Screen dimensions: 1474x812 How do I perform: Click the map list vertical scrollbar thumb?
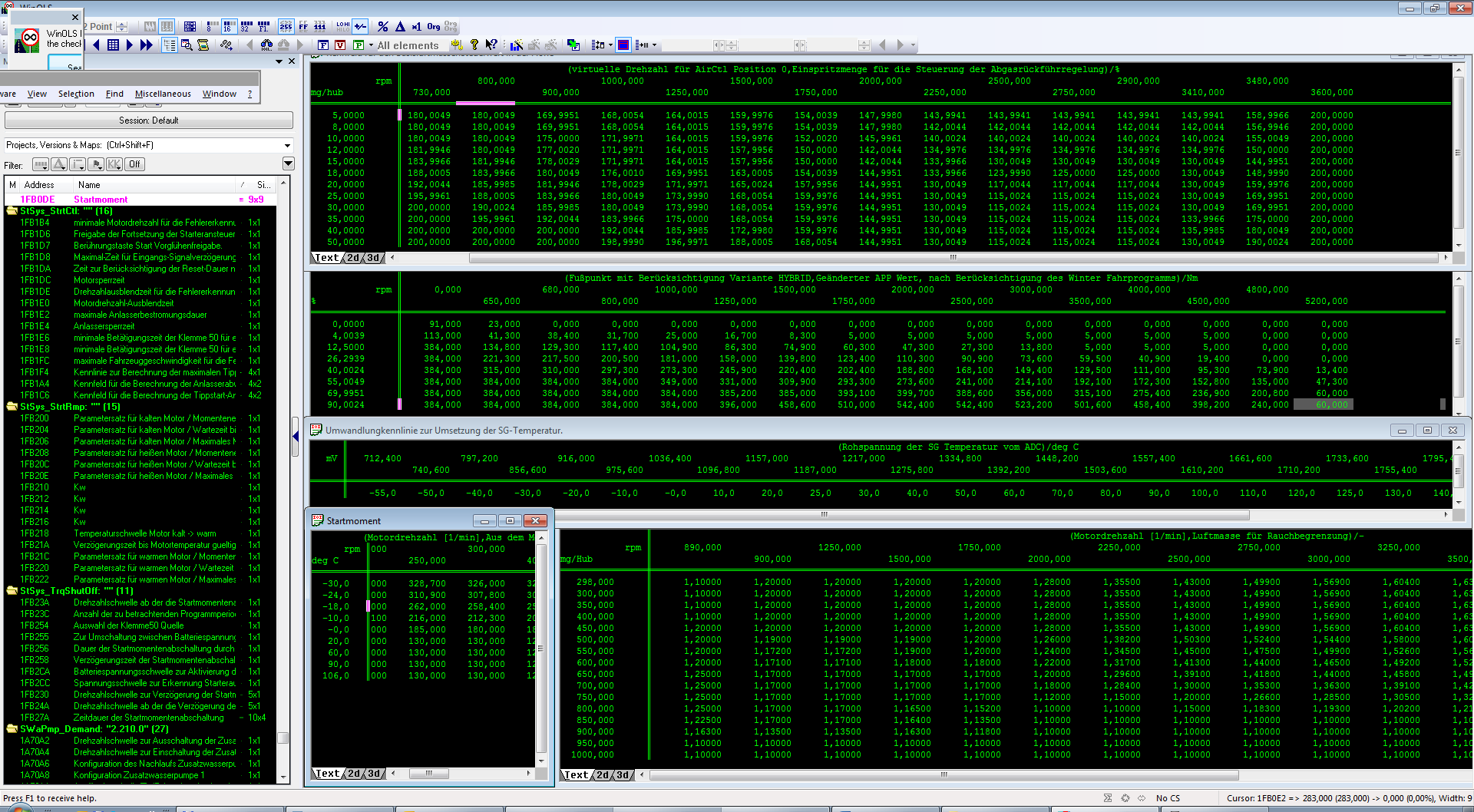(x=283, y=738)
